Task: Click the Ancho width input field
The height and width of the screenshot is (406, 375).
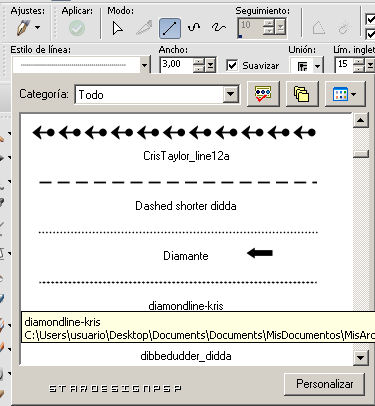Action: click(x=176, y=64)
